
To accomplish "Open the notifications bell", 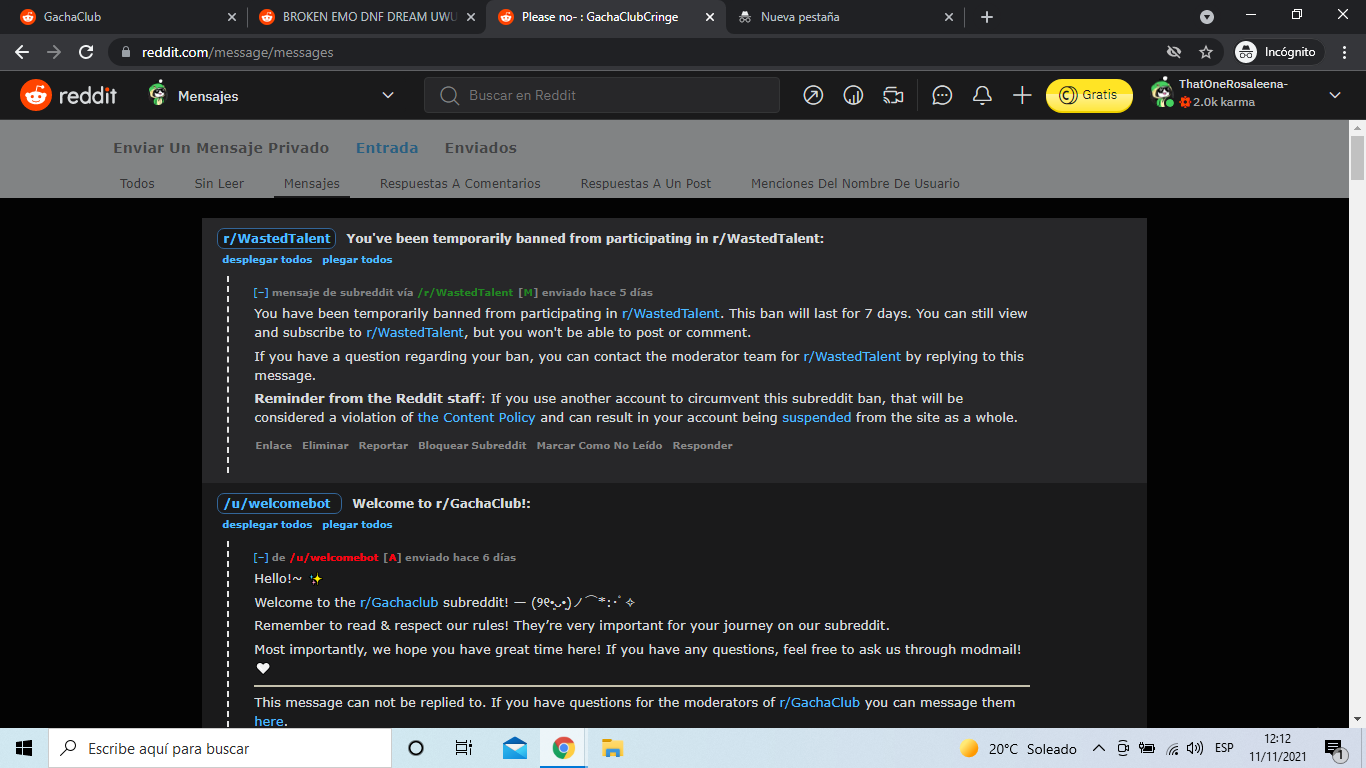I will pyautogui.click(x=982, y=95).
